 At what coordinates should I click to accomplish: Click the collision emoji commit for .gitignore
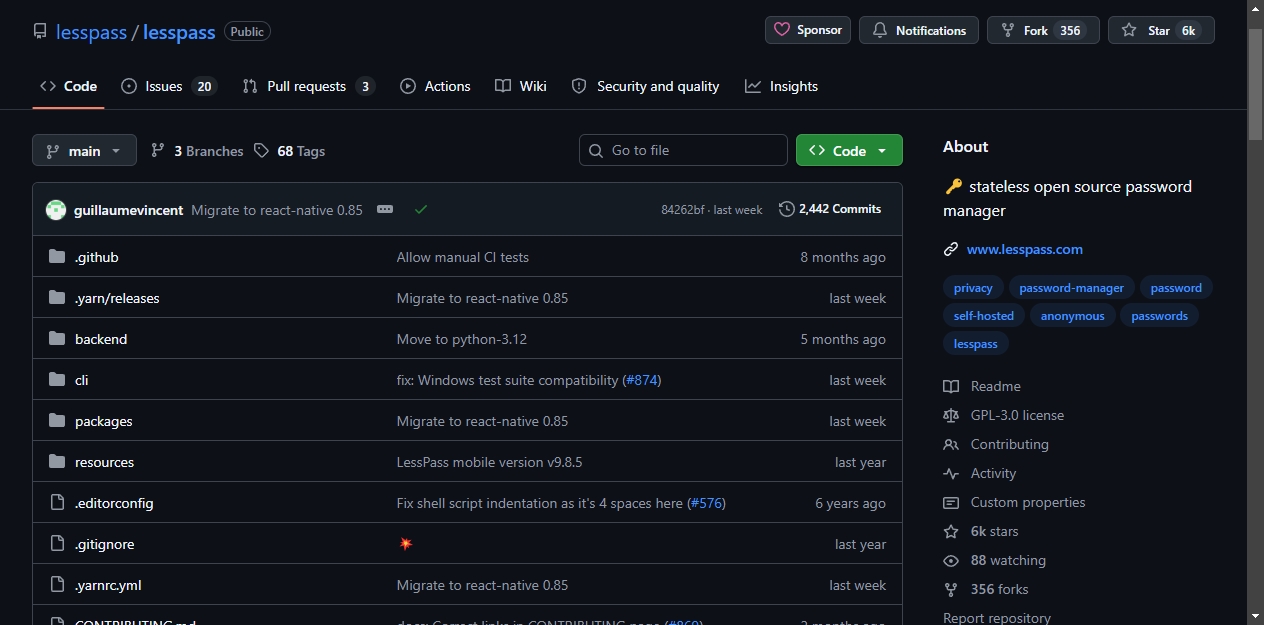405,544
